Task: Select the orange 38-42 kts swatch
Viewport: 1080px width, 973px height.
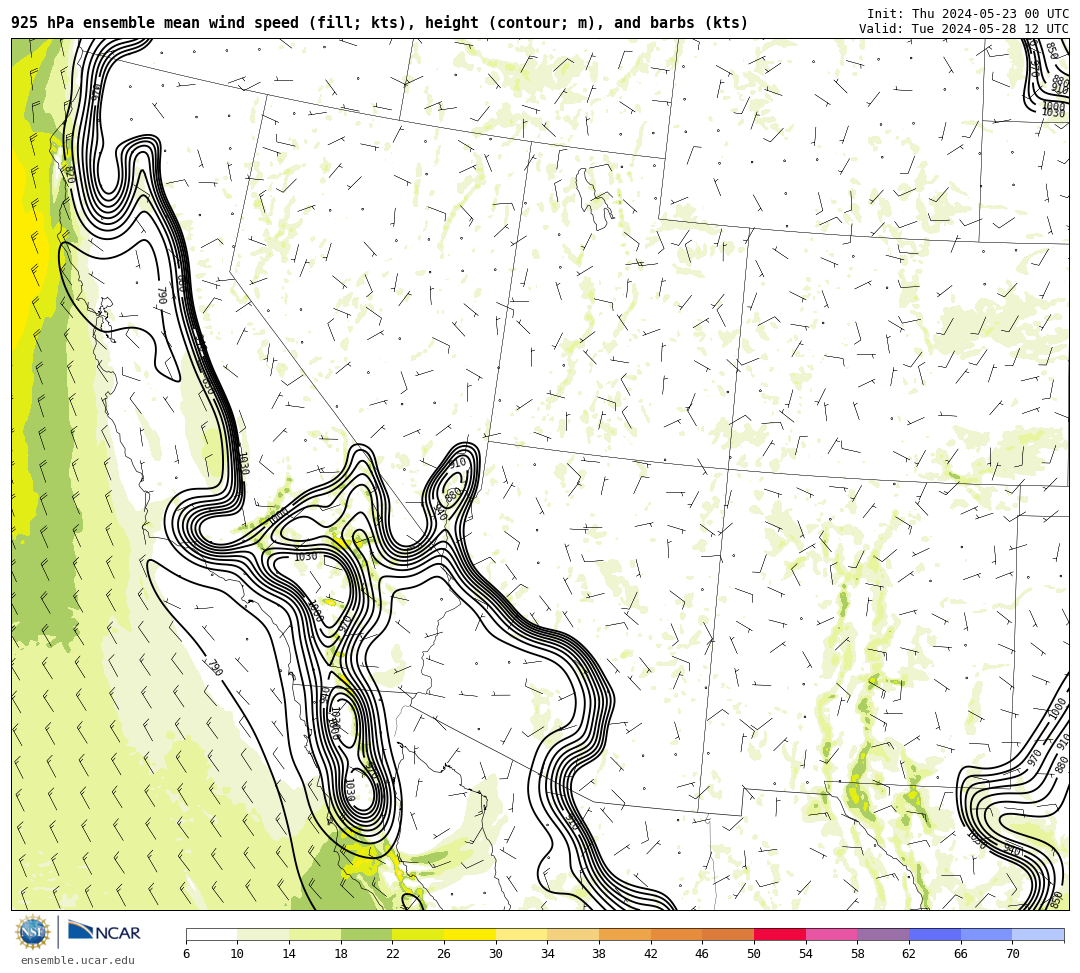Action: (x=625, y=934)
